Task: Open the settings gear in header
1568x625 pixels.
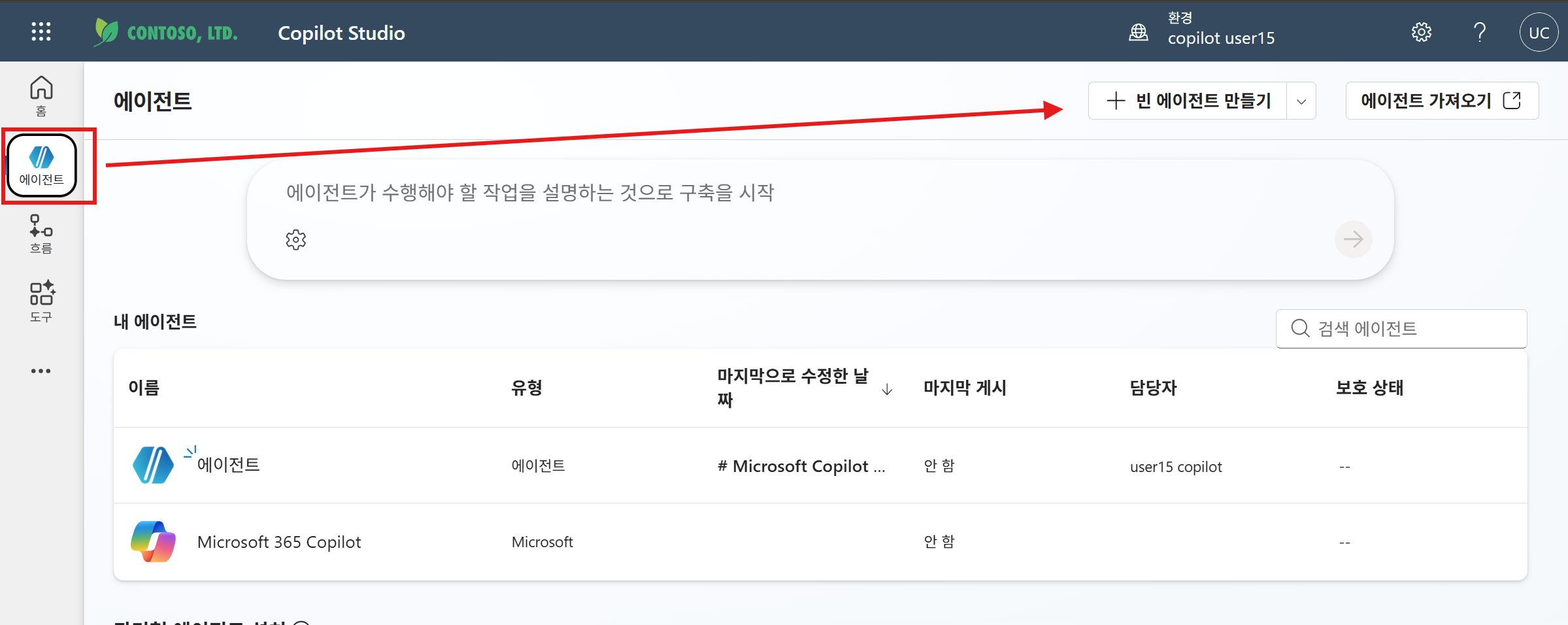Action: (x=1421, y=31)
